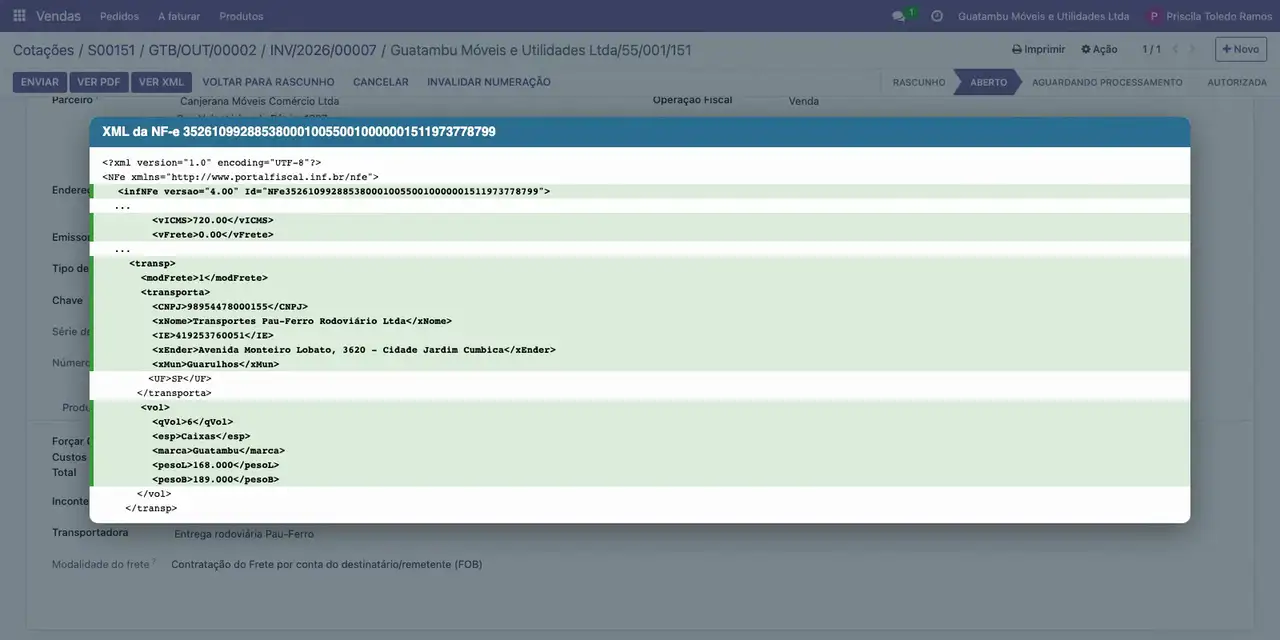Click the vICMS 720.00 line
1280x640 pixels.
212,220
